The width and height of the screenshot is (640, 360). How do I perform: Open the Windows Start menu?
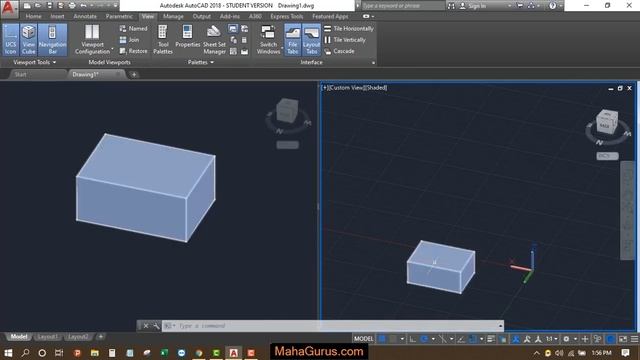[x=8, y=353]
